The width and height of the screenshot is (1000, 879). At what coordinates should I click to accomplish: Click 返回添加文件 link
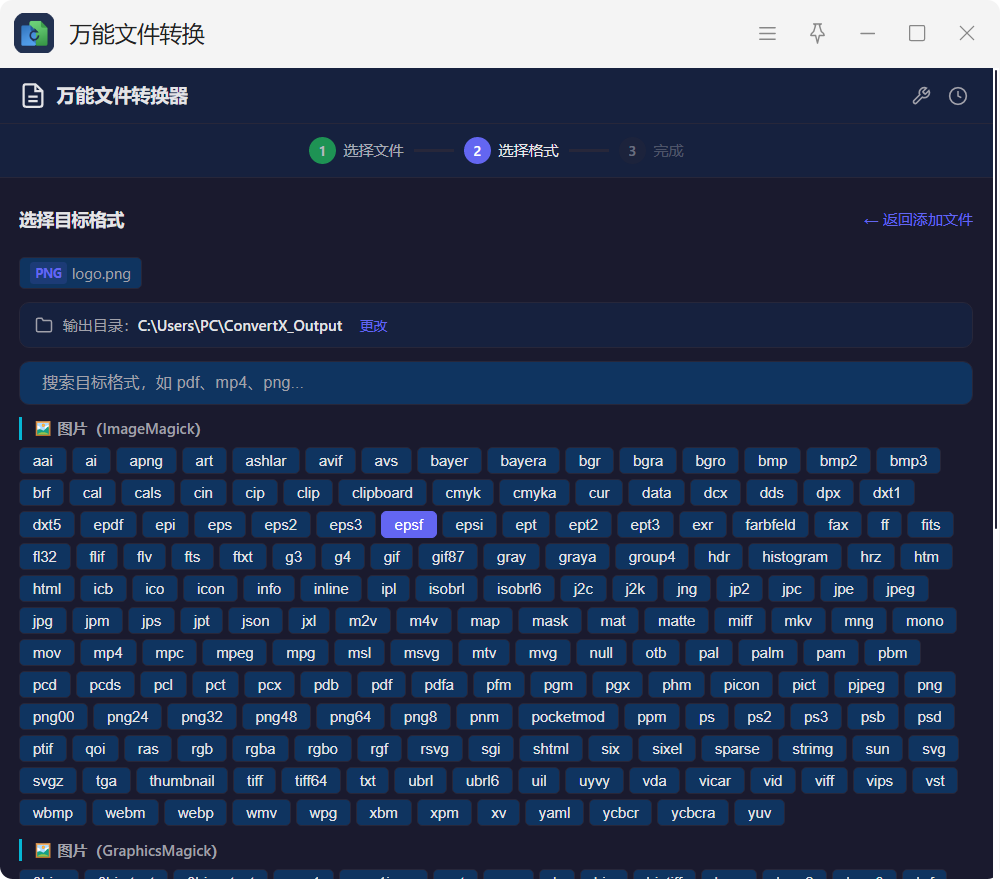pyautogui.click(x=918, y=220)
